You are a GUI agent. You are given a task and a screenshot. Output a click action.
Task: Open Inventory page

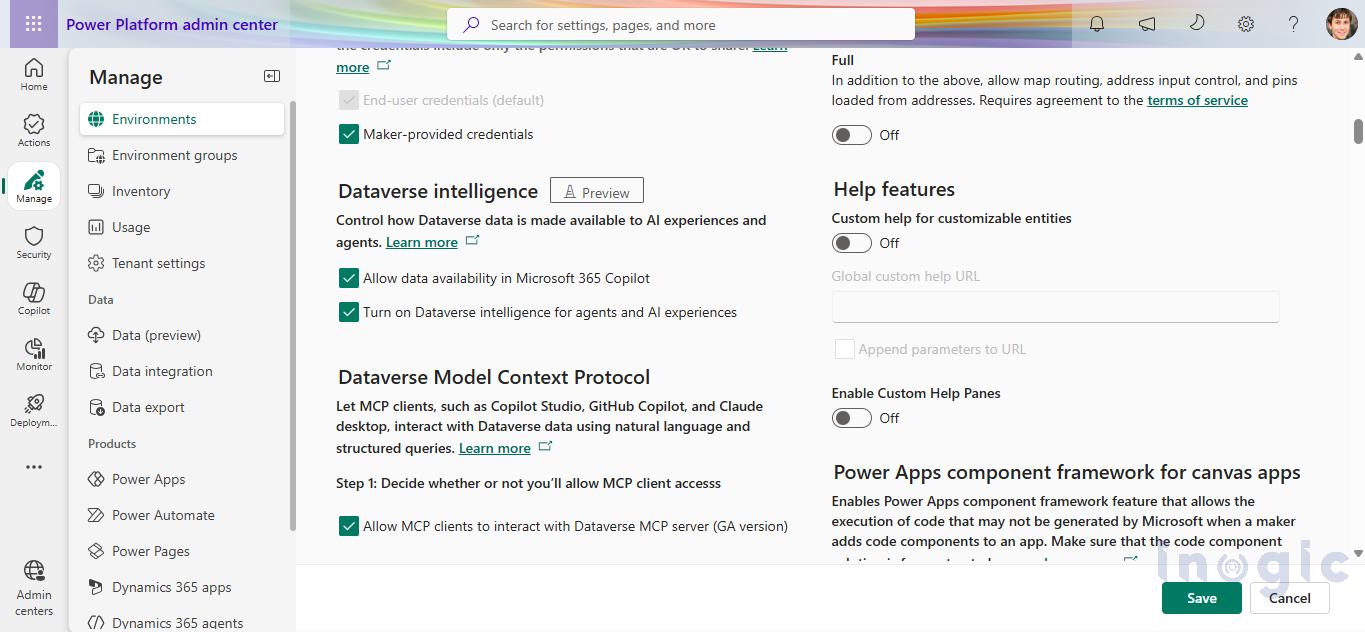coord(182,191)
